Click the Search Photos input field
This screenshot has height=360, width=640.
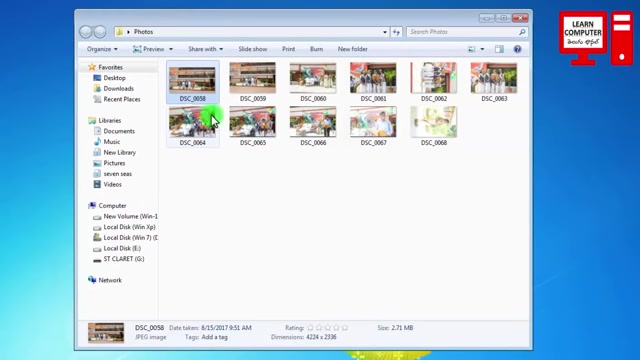[x=463, y=32]
